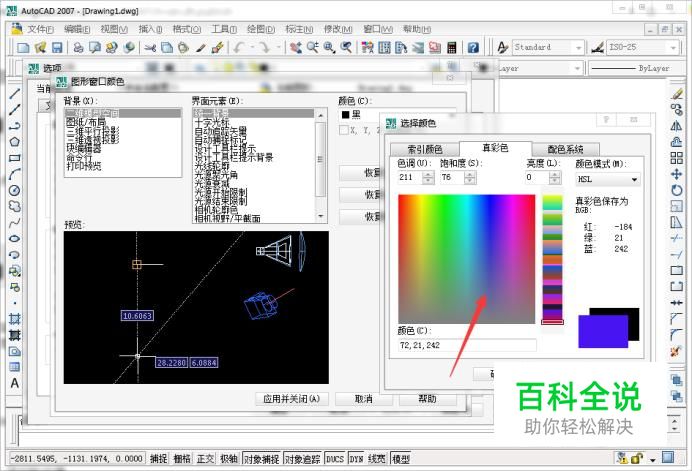Click the Open file toolbar icon
Viewport: 692px width, 471px height.
click(40, 47)
